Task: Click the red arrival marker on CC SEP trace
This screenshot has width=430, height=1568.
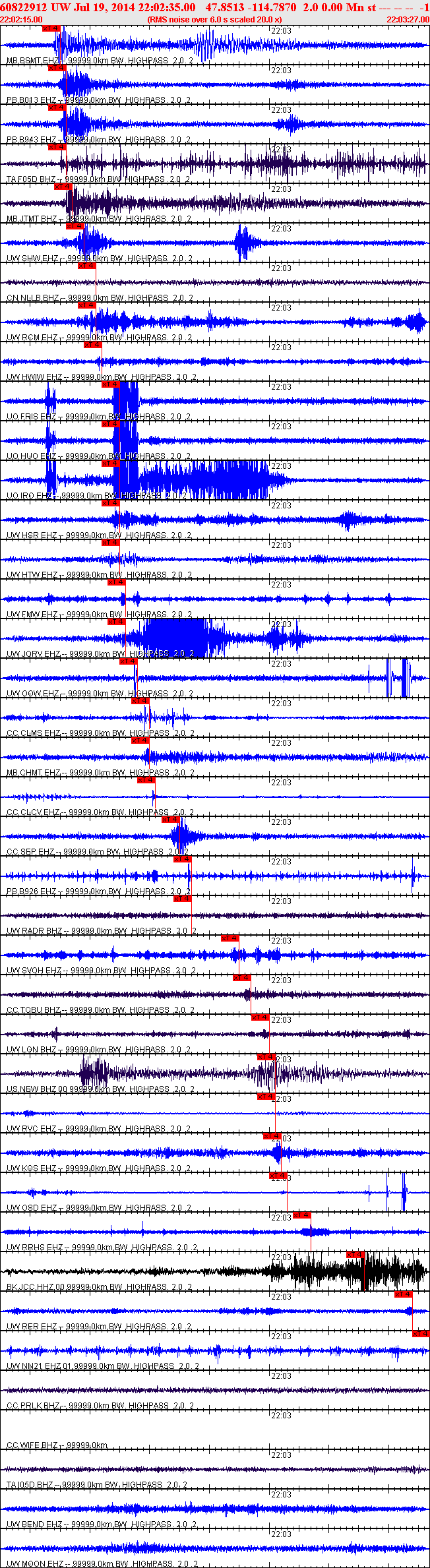Action: [171, 820]
